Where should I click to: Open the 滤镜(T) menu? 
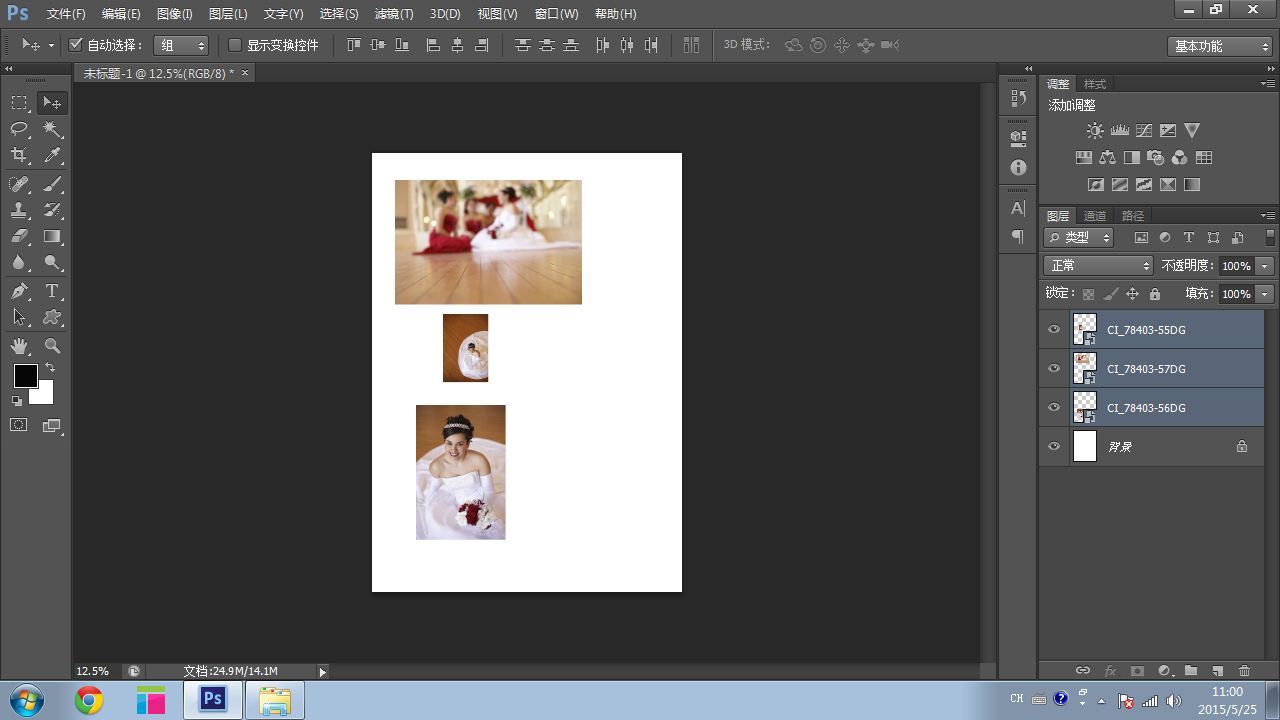(393, 14)
